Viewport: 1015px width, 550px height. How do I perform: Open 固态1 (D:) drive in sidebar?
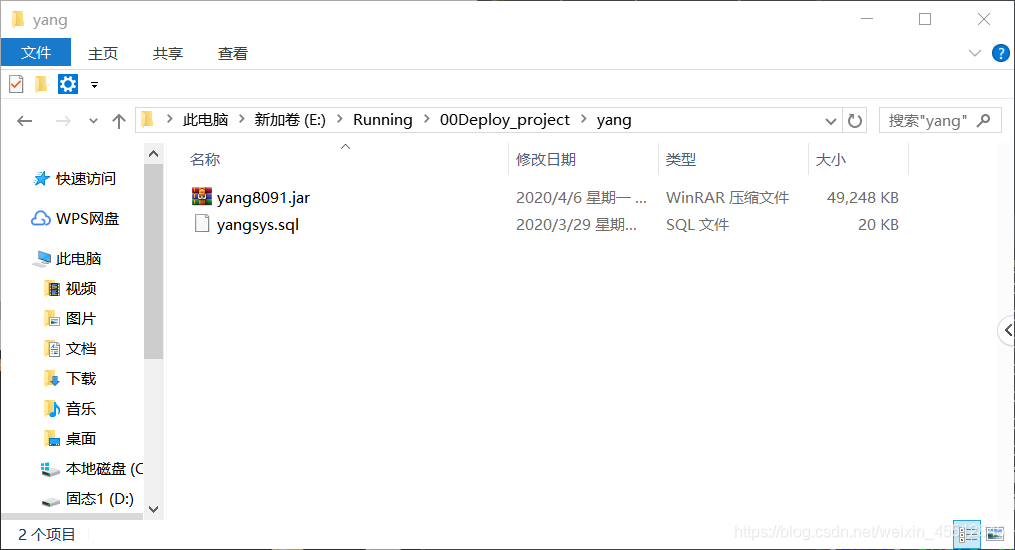tap(100, 499)
